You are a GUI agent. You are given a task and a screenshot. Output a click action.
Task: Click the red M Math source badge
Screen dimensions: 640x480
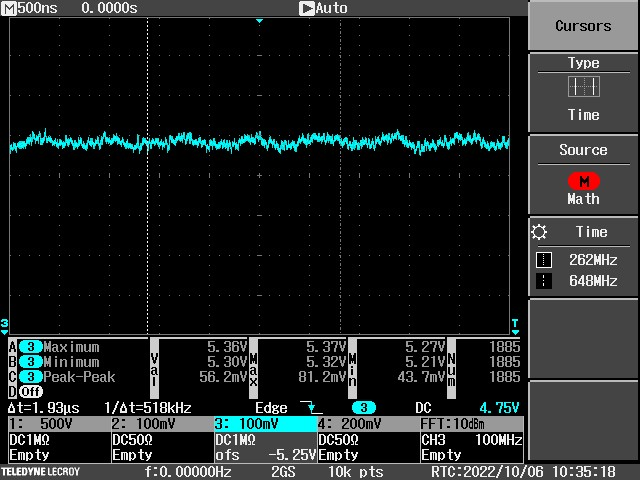[584, 181]
